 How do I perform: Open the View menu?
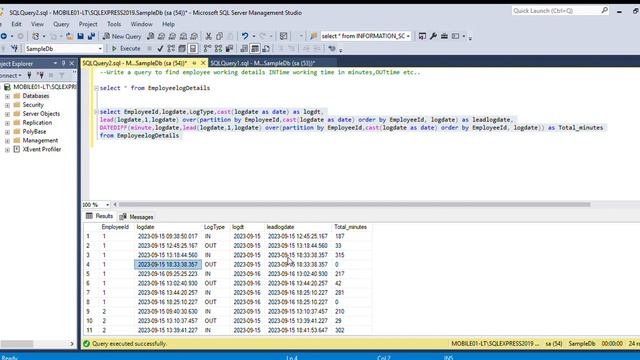pyautogui.click(x=37, y=24)
